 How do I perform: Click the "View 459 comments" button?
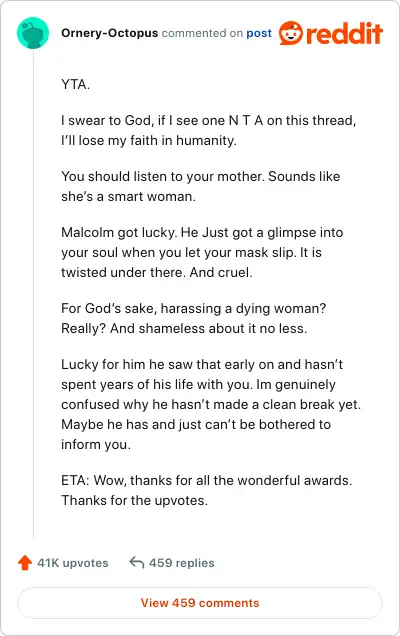(x=200, y=603)
